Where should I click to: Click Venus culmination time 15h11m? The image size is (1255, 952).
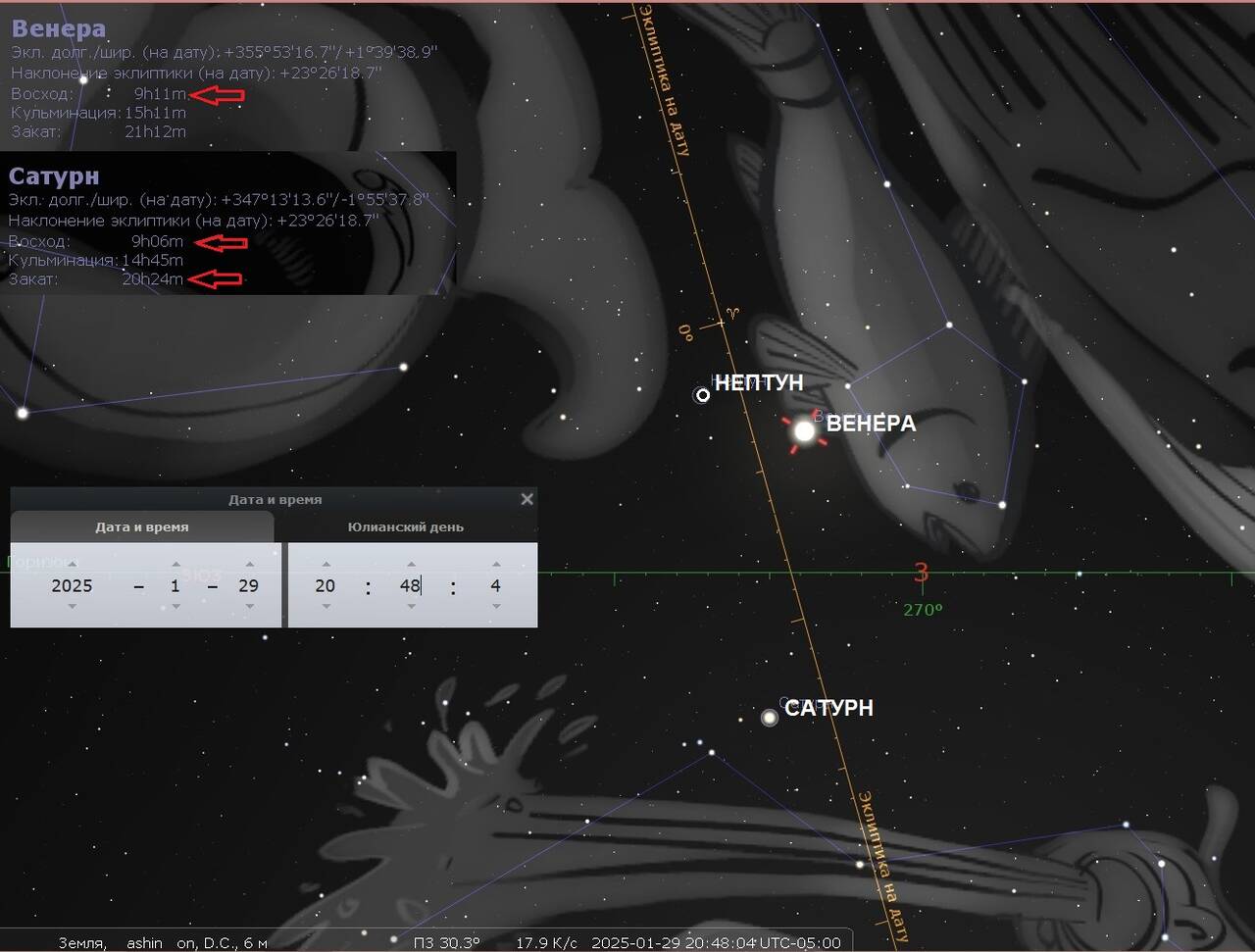click(x=155, y=113)
